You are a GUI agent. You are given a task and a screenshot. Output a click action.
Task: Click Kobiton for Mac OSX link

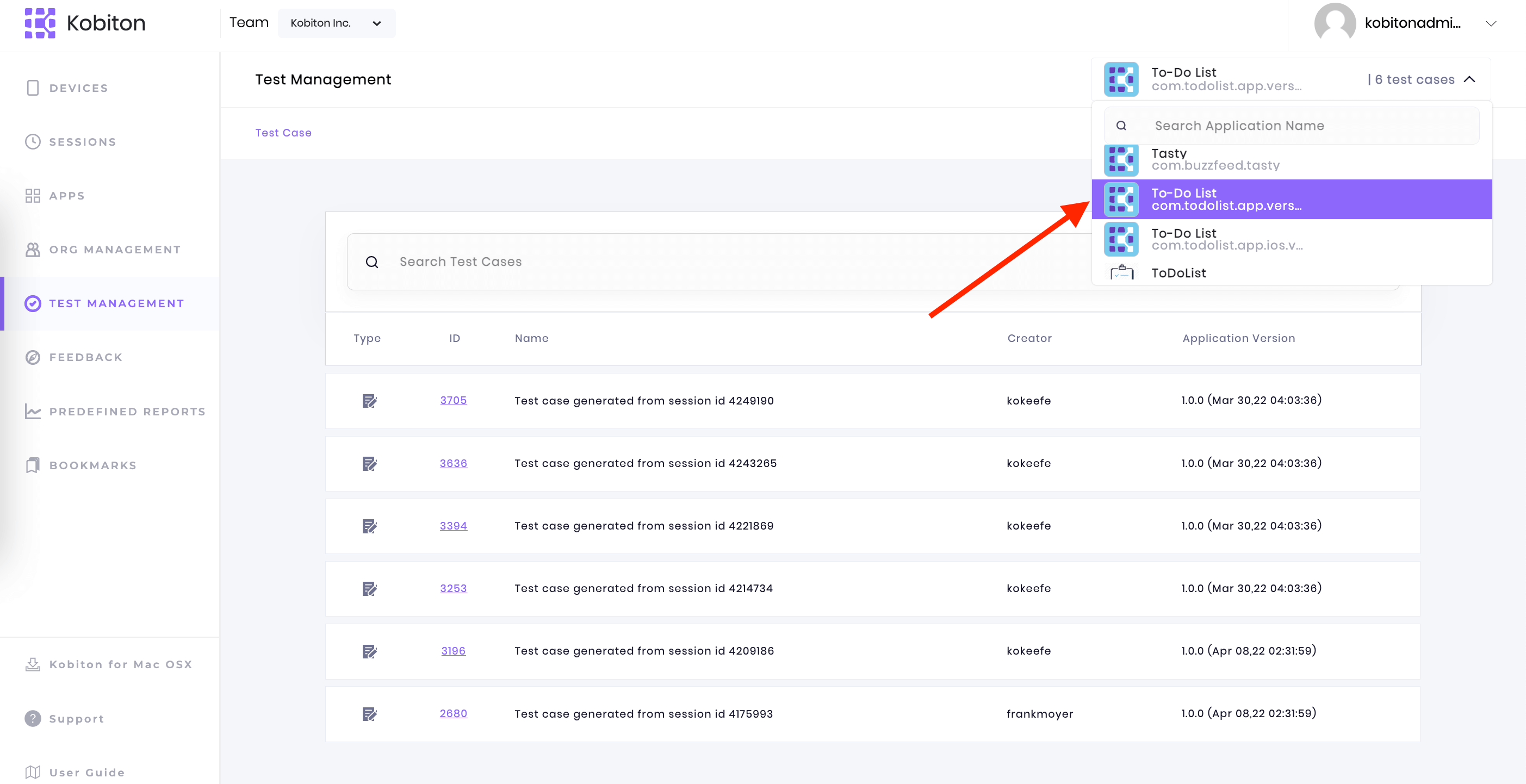point(121,664)
